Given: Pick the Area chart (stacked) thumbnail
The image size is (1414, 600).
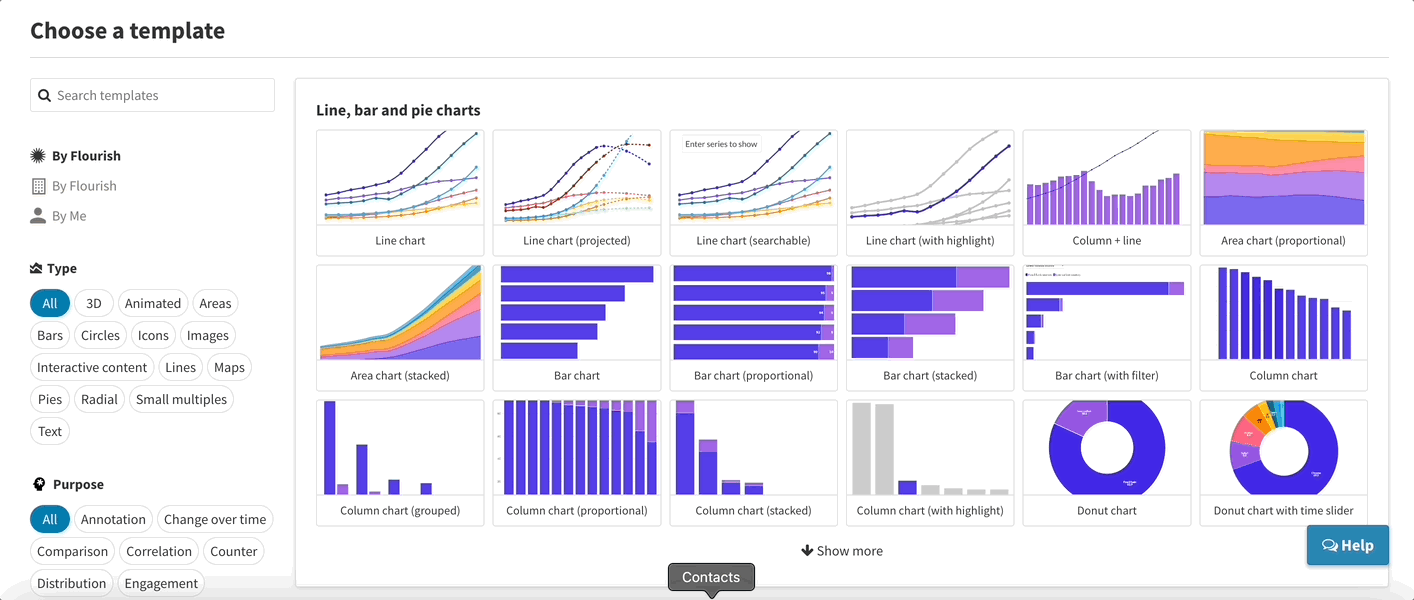Looking at the screenshot, I should click(x=399, y=313).
